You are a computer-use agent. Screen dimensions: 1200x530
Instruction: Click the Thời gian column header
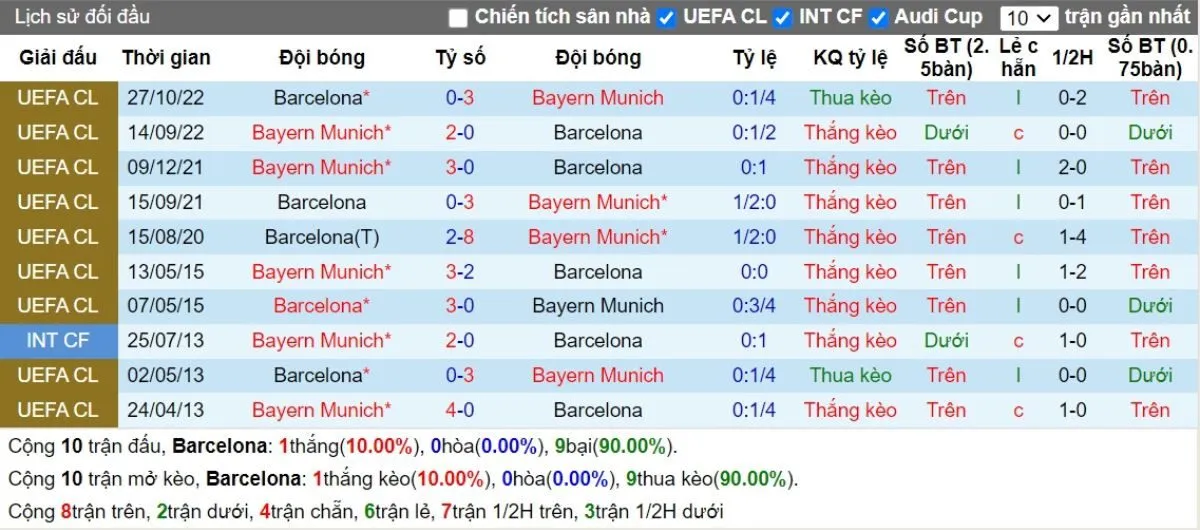(x=166, y=58)
